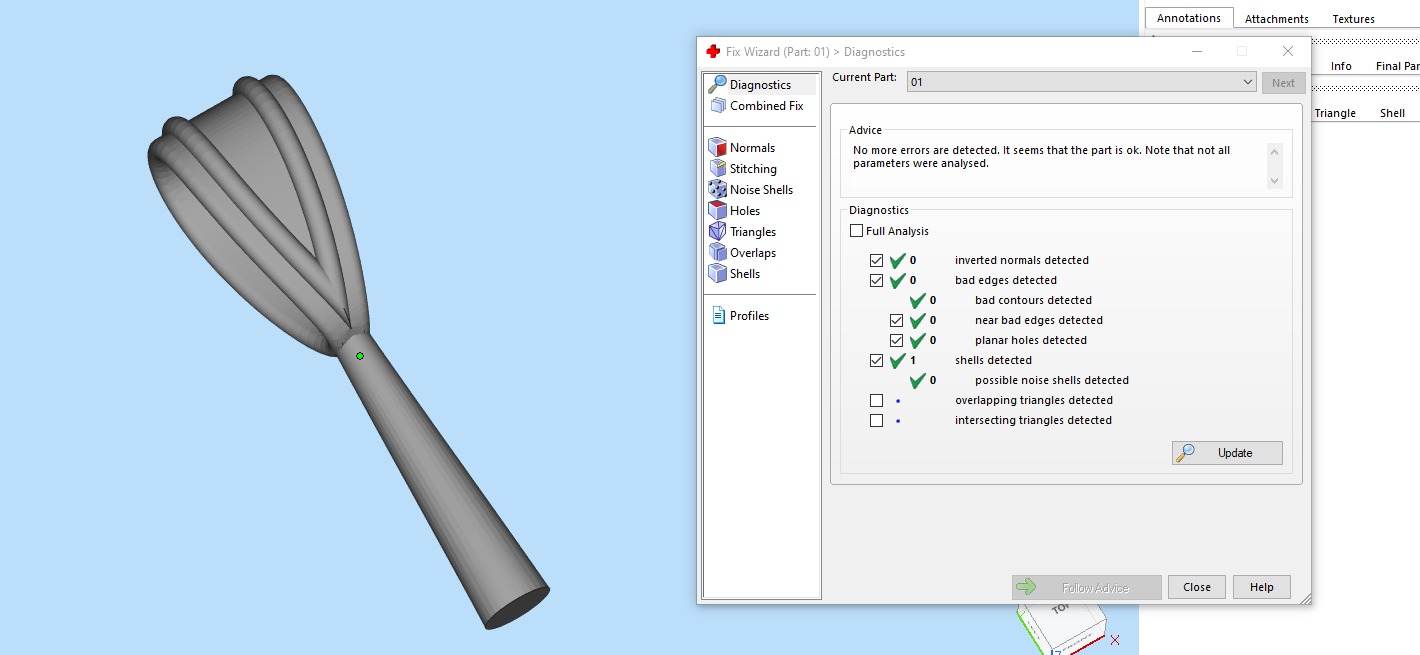Toggle the Full Analysis checkbox
Image resolution: width=1420 pixels, height=655 pixels.
tap(856, 231)
